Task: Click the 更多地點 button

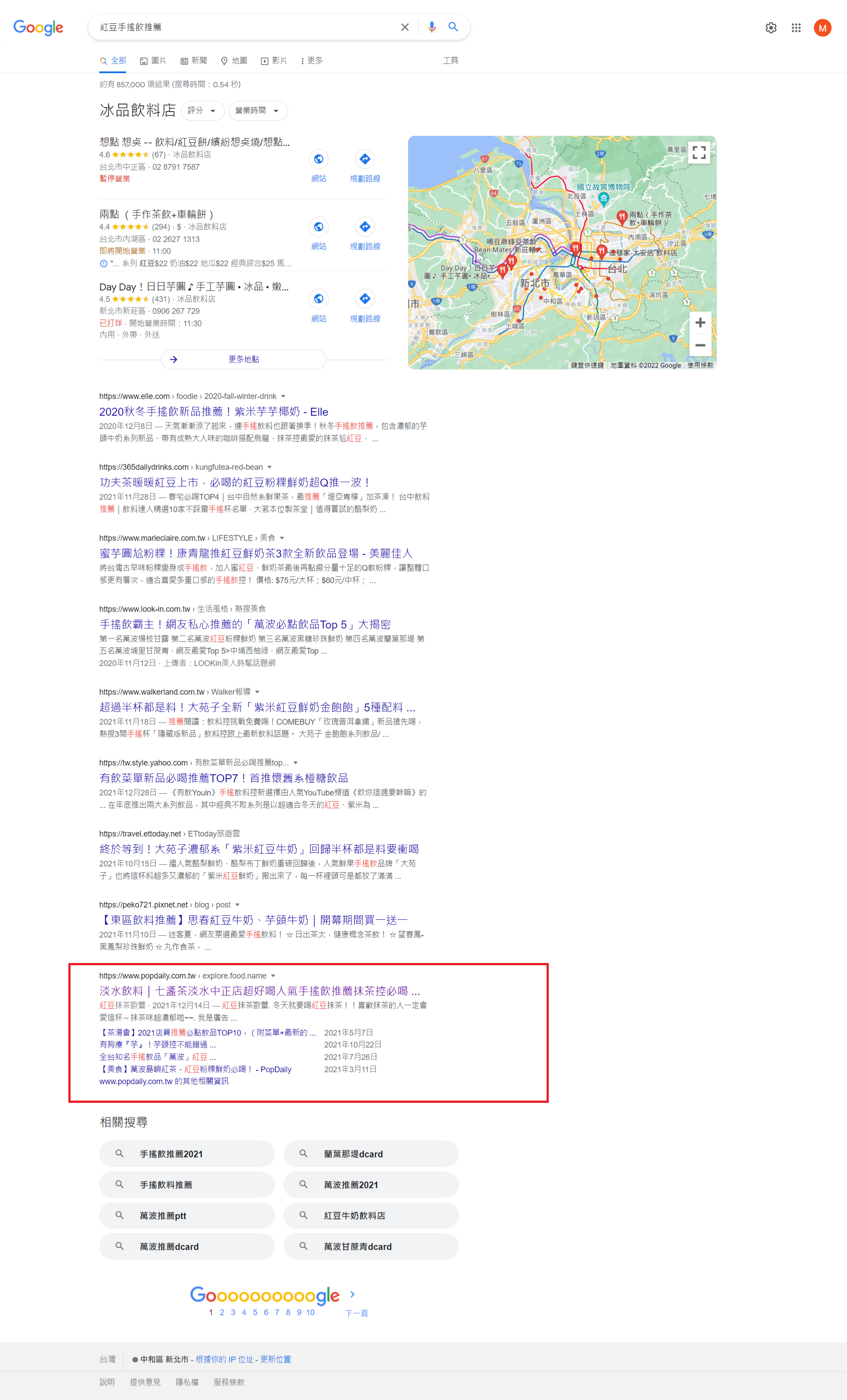Action: pos(244,360)
